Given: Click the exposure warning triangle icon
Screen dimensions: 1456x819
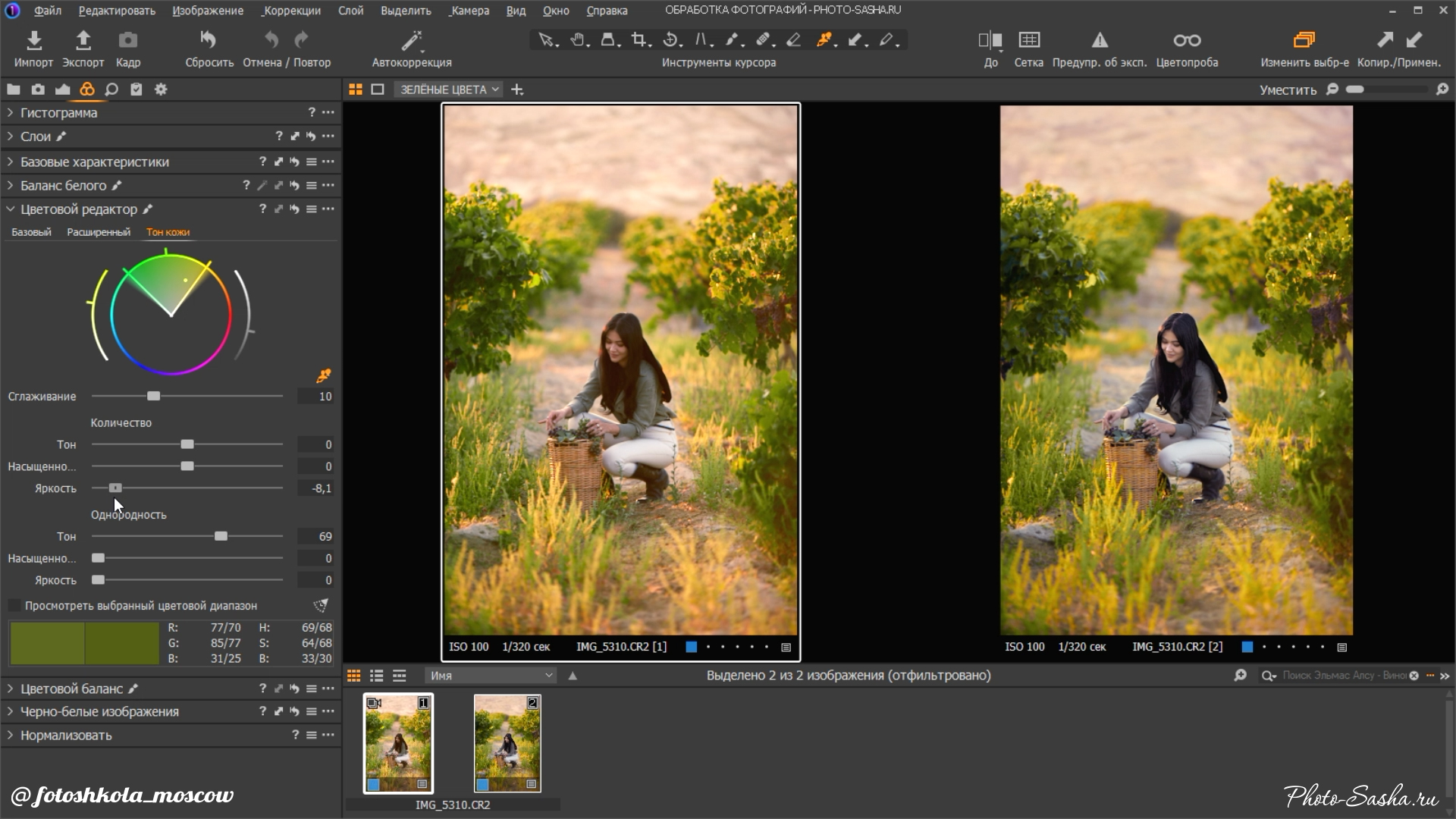Looking at the screenshot, I should tap(1099, 40).
